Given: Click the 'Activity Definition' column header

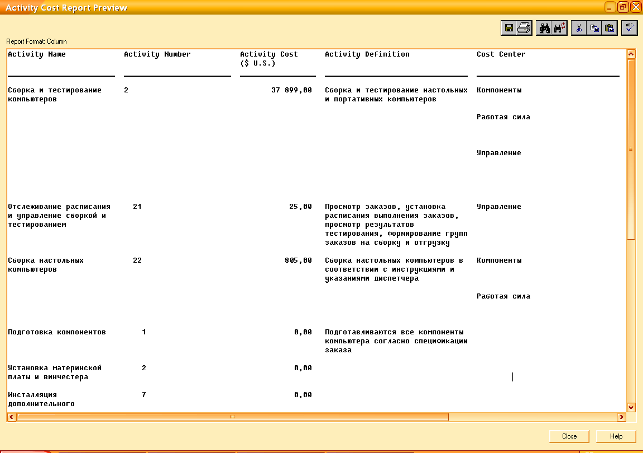Looking at the screenshot, I should [x=367, y=54].
